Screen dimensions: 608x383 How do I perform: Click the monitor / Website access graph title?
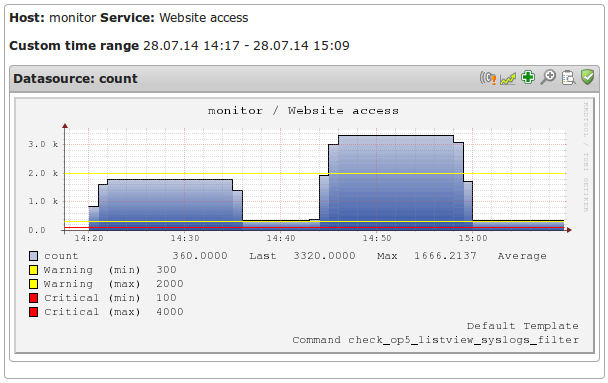[303, 111]
